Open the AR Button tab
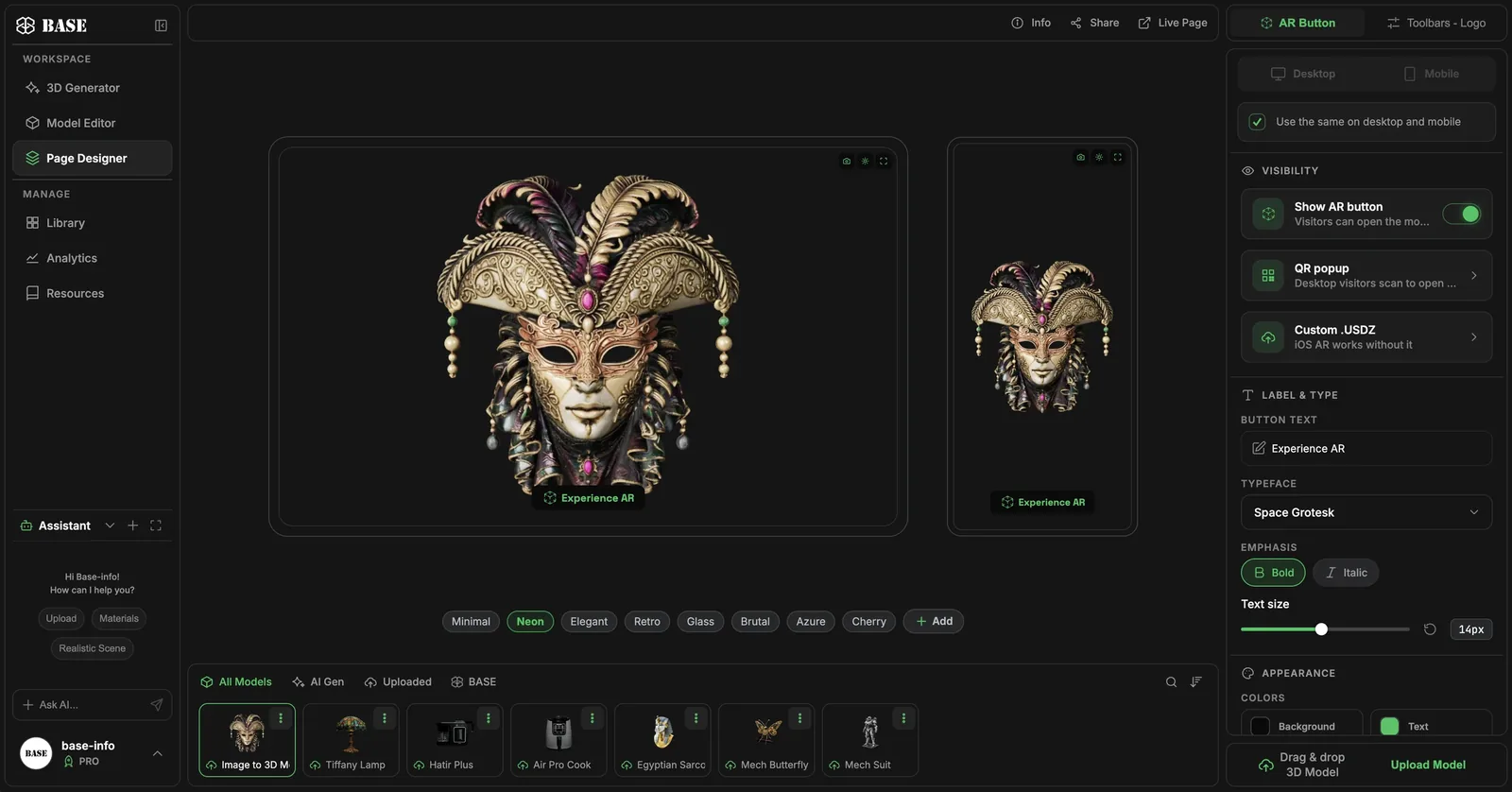This screenshot has height=792, width=1512. 1297,23
